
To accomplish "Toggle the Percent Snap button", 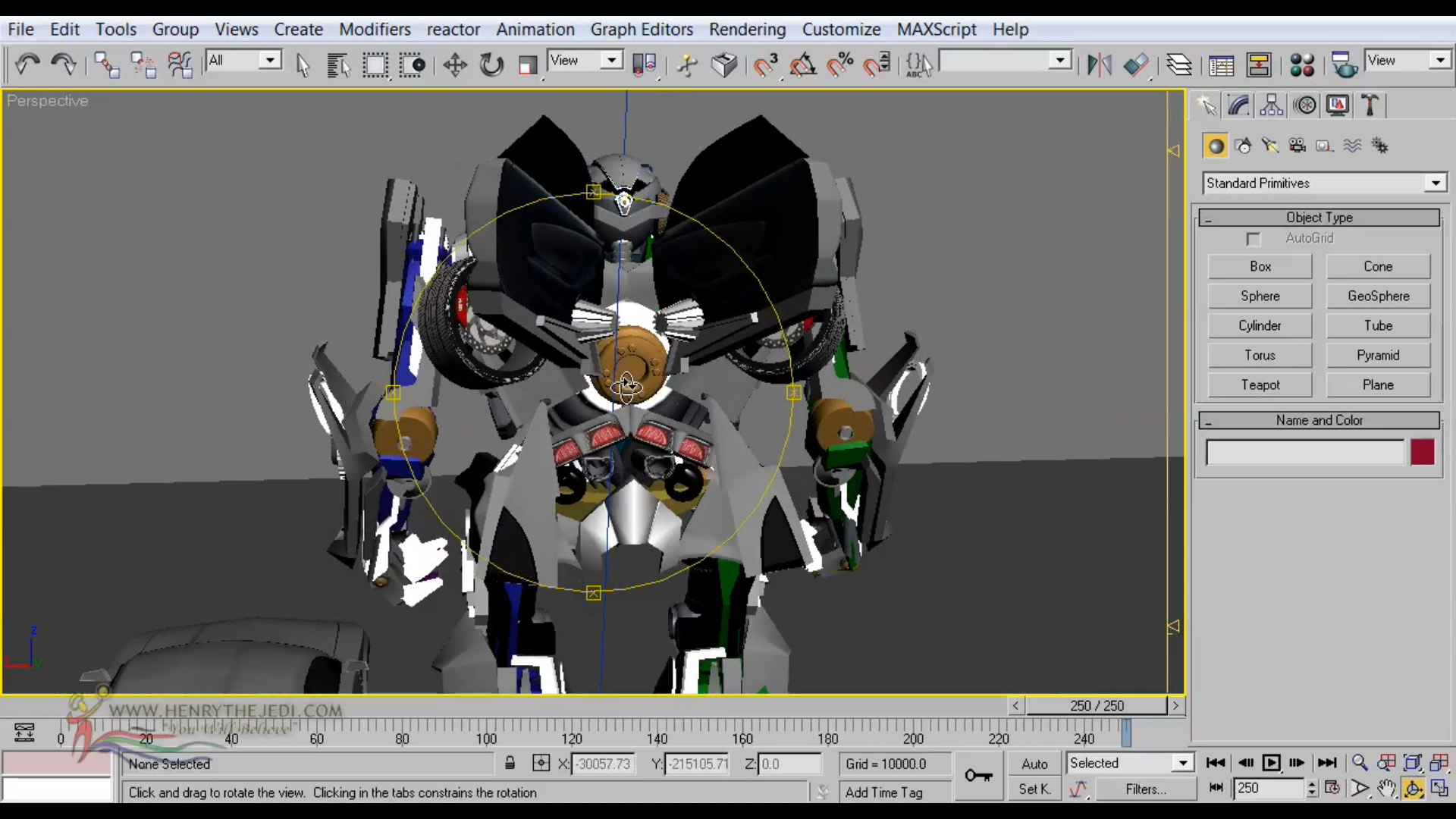I will pos(840,65).
